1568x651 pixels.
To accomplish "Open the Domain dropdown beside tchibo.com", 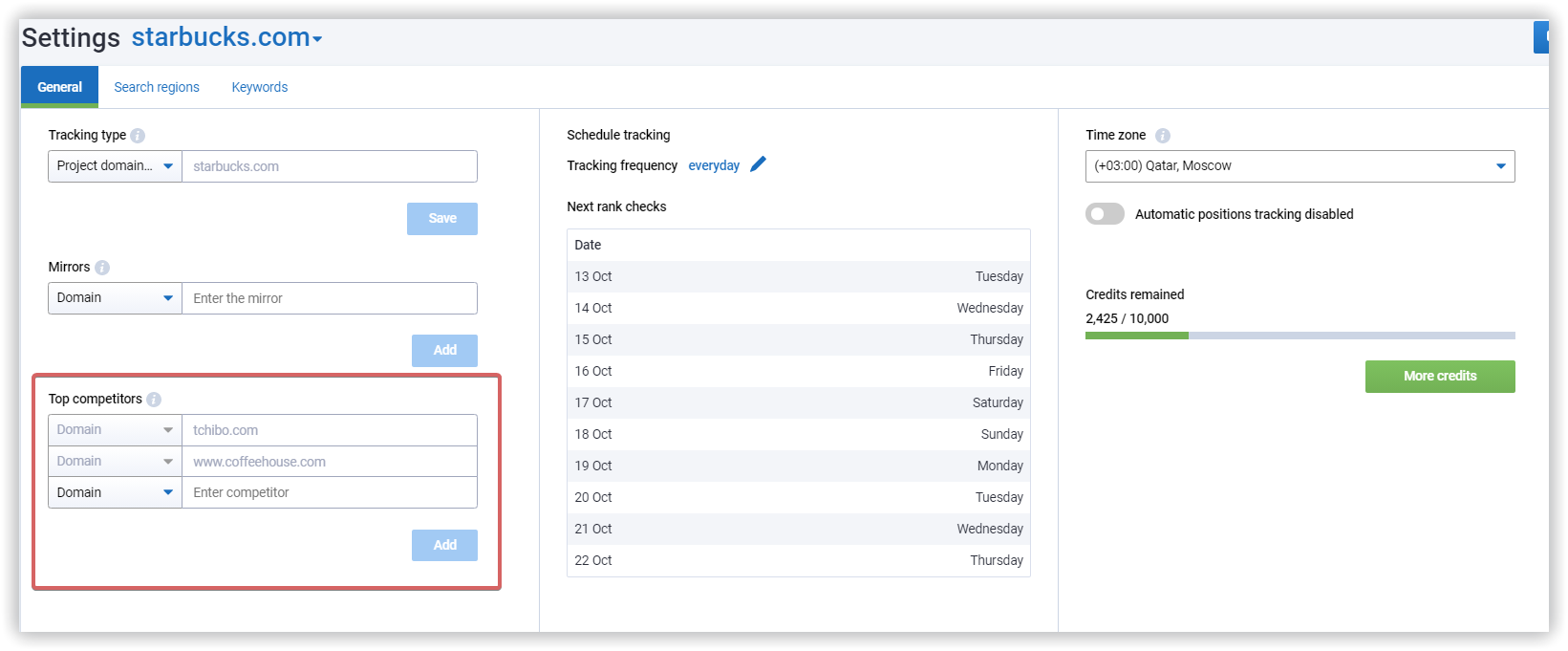I will [115, 430].
